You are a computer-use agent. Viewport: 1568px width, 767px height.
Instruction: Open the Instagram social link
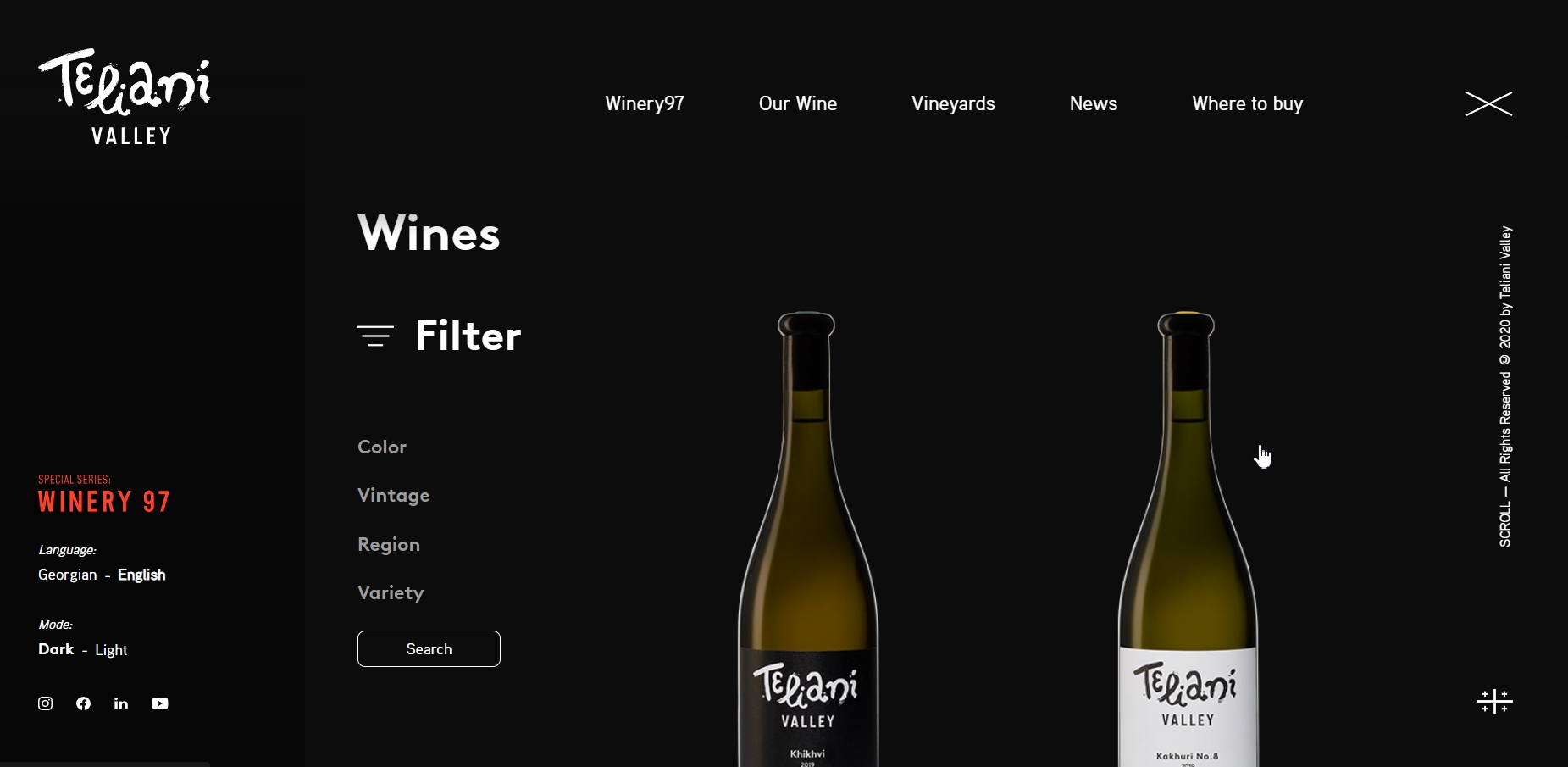[46, 703]
